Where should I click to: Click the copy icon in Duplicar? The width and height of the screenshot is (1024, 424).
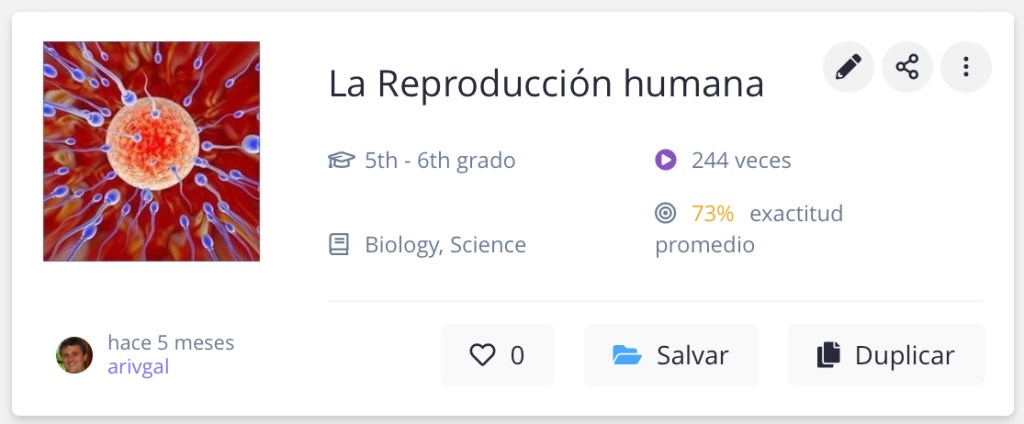828,355
